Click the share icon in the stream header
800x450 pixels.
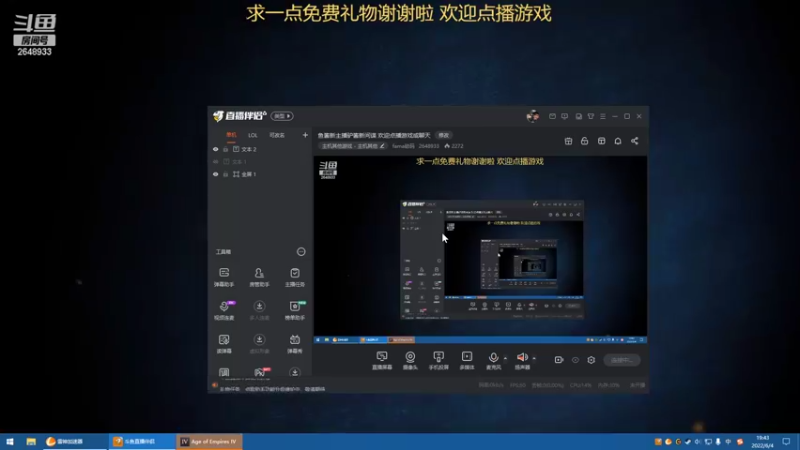pyautogui.click(x=634, y=141)
